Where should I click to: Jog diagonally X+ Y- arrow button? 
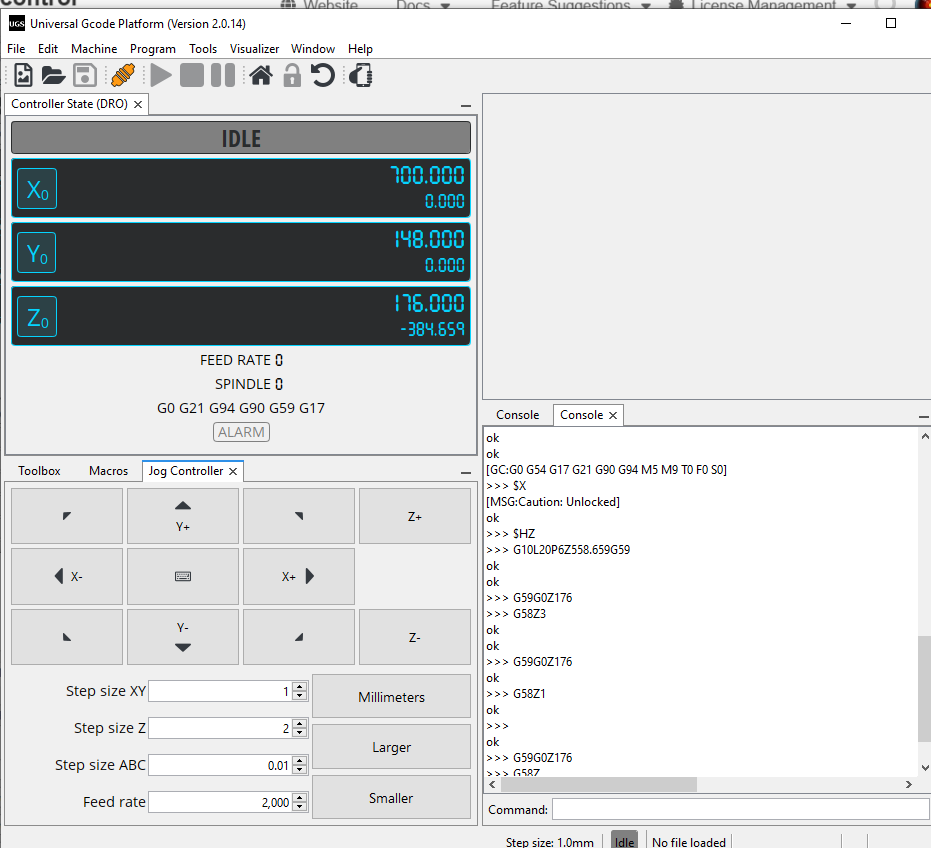pyautogui.click(x=299, y=637)
